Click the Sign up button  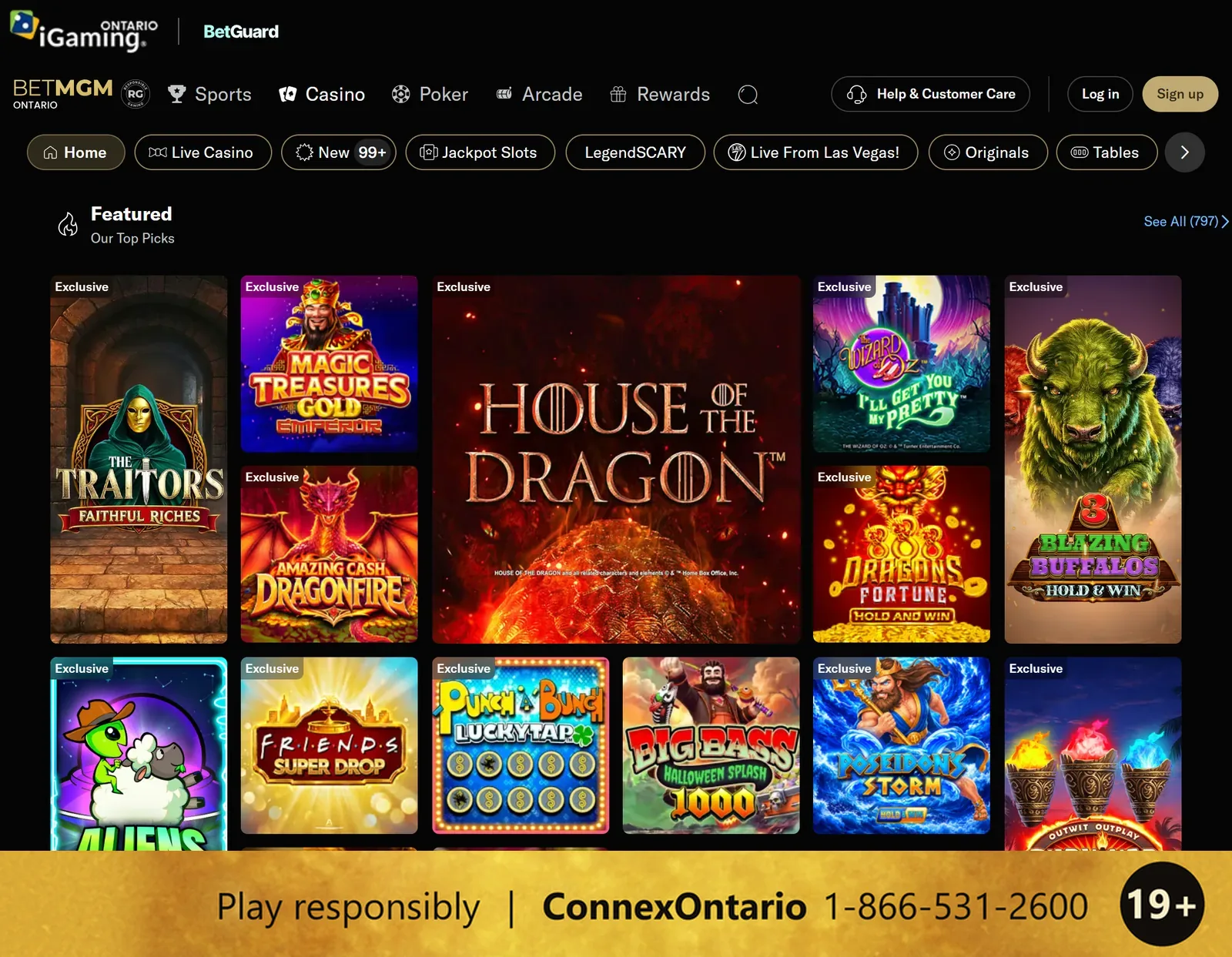coord(1180,94)
